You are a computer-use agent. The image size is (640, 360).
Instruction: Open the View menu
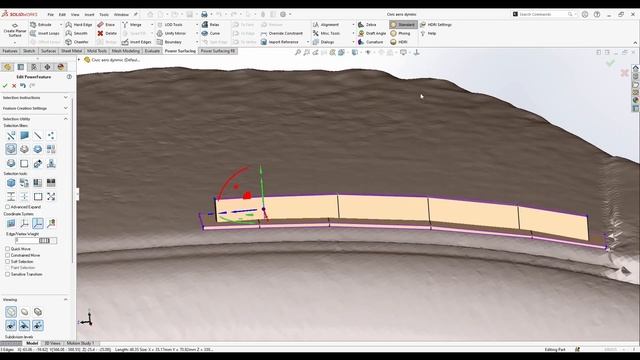pyautogui.click(x=75, y=14)
